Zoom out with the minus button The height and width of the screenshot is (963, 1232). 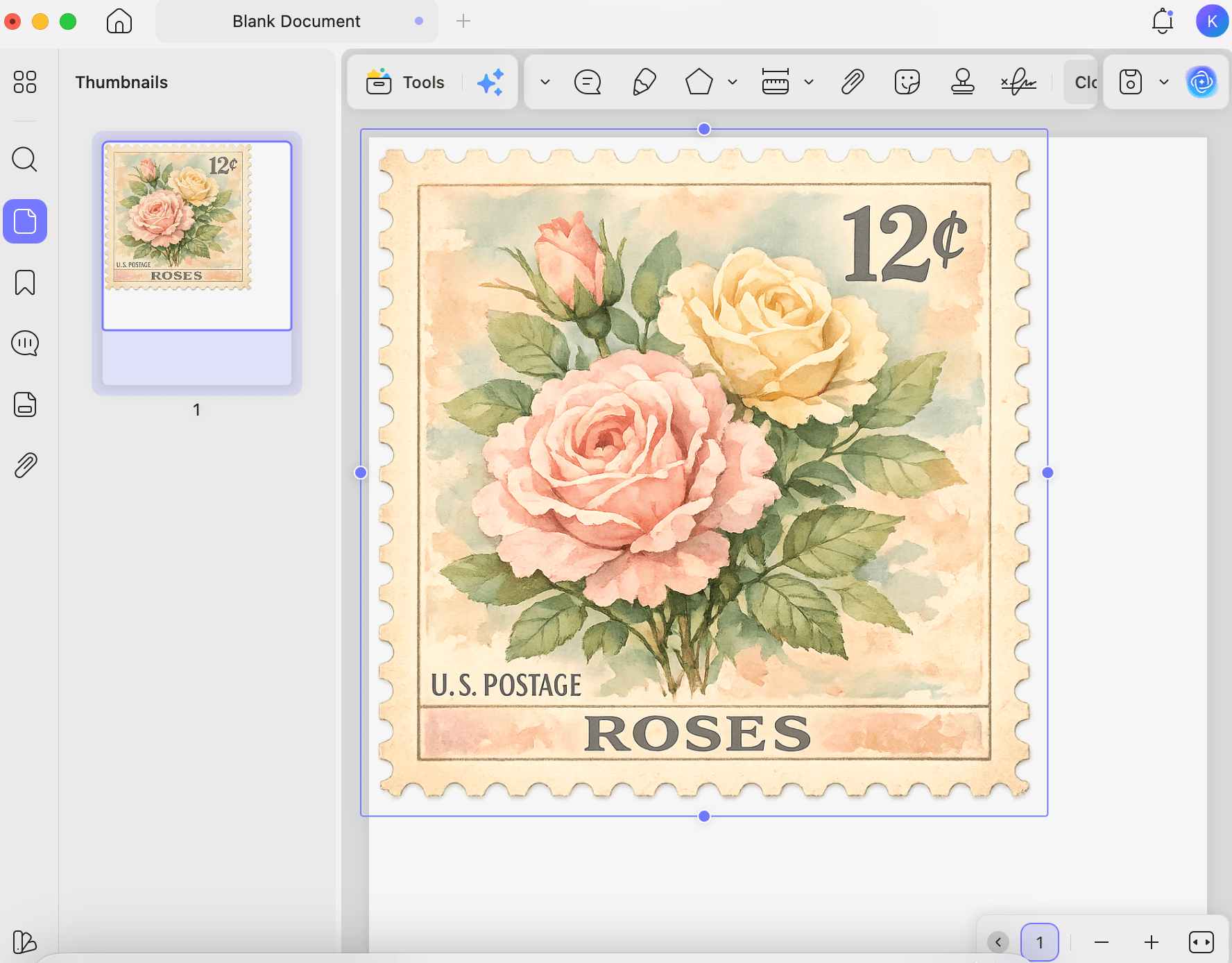1102,942
